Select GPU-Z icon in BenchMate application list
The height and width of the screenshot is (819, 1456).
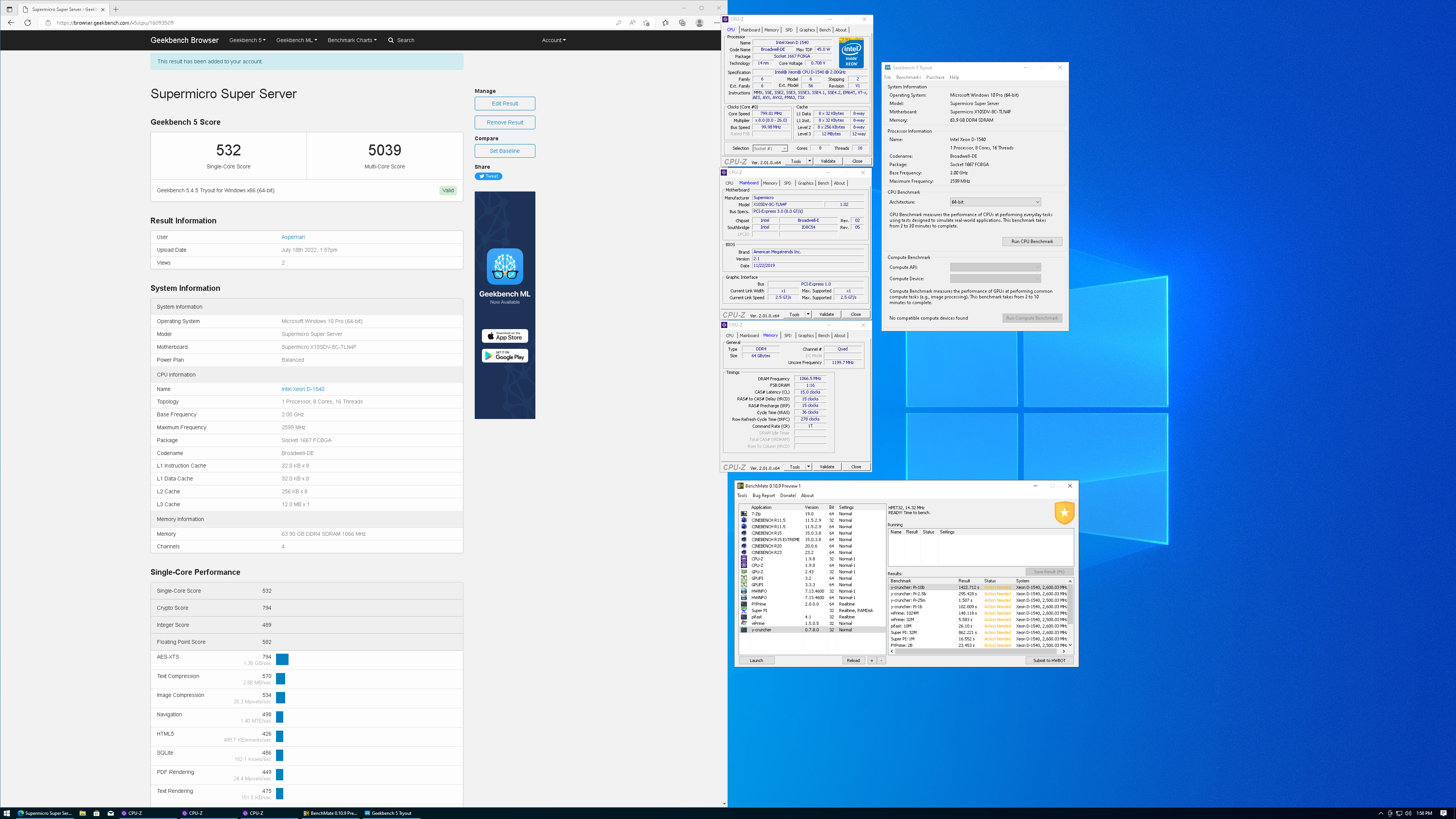(744, 572)
